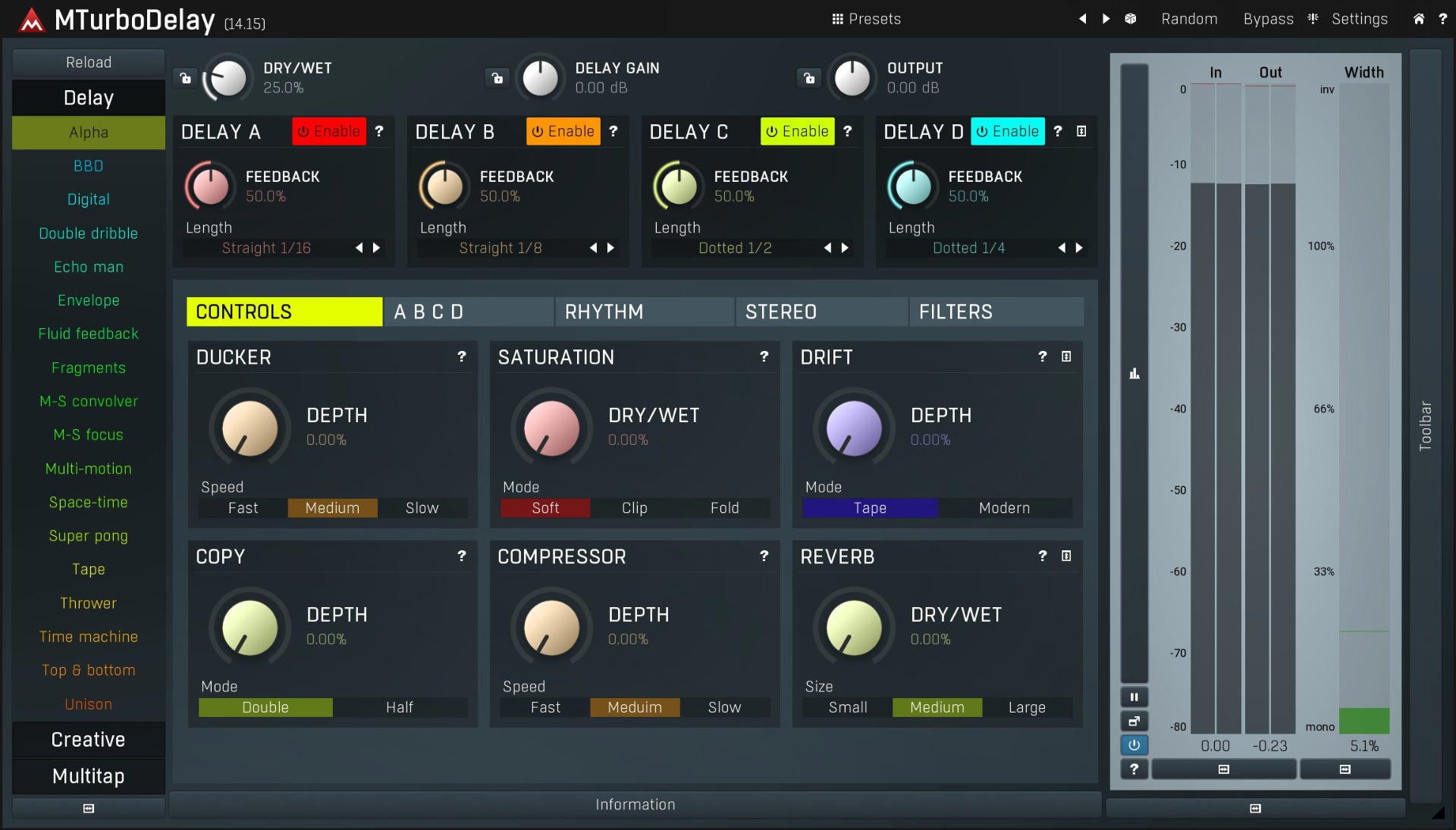
Task: Open the meter help question mark
Action: [1134, 769]
